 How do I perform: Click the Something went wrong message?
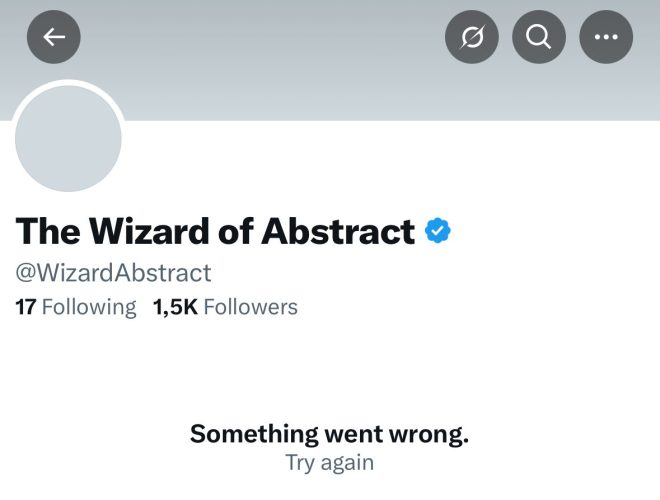coord(329,434)
